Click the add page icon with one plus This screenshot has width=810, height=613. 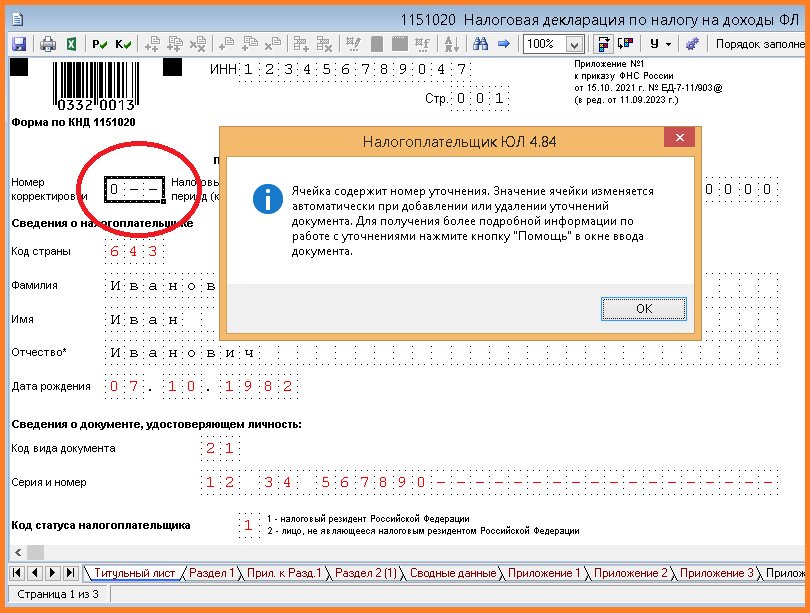pyautogui.click(x=226, y=44)
